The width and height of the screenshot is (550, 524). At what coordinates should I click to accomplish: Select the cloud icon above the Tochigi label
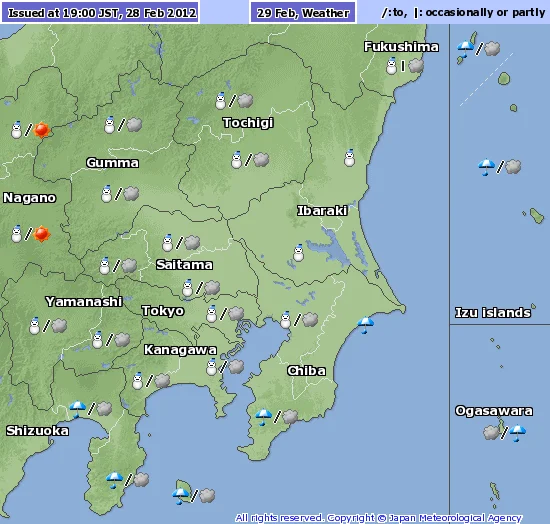(245, 101)
